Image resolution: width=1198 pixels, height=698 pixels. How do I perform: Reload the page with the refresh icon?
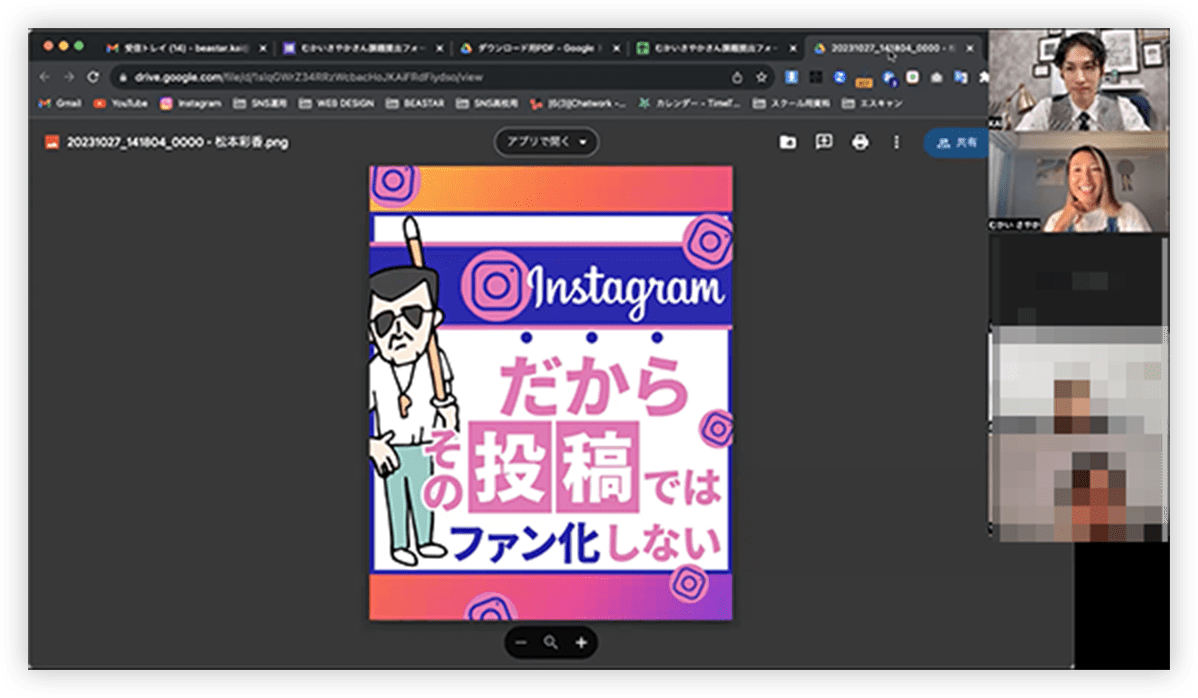[x=93, y=77]
